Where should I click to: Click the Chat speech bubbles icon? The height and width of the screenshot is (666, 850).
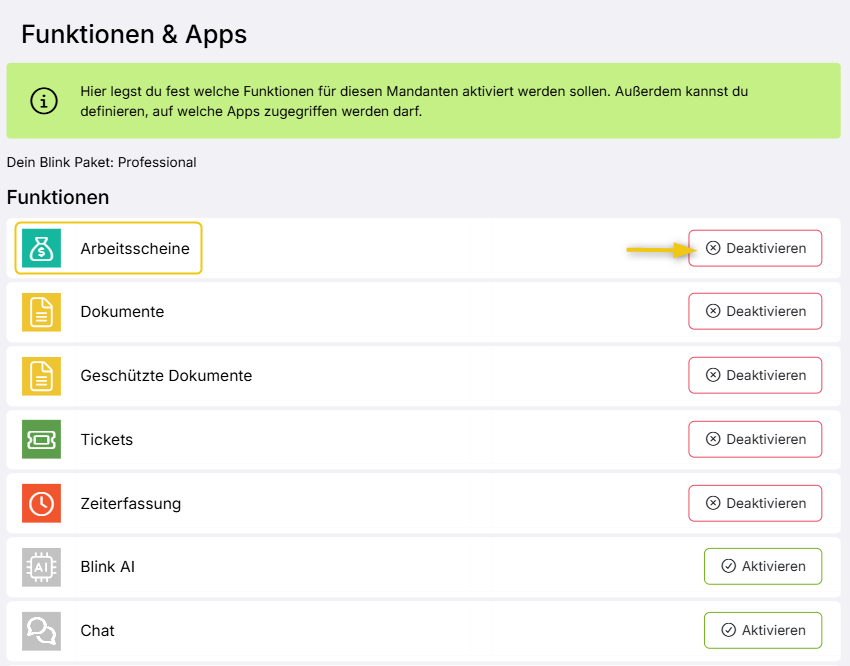[x=41, y=631]
